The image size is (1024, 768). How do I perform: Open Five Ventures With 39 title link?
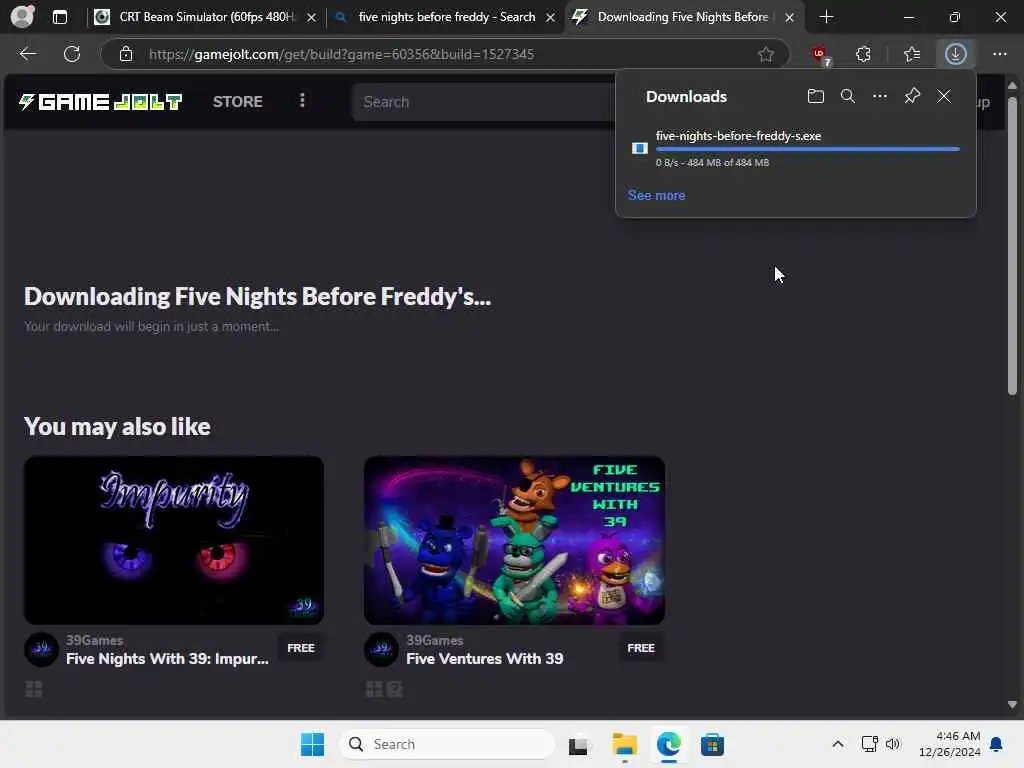tap(485, 658)
